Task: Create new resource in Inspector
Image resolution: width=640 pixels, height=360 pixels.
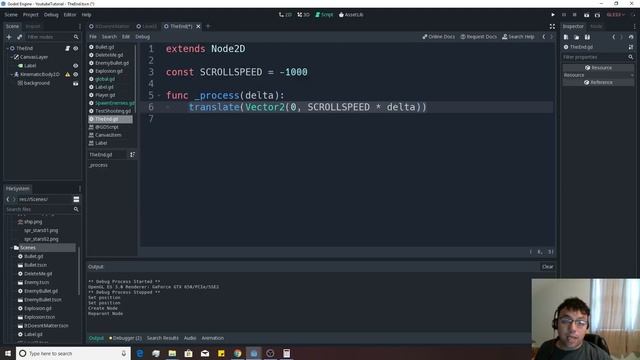Action: click(566, 37)
